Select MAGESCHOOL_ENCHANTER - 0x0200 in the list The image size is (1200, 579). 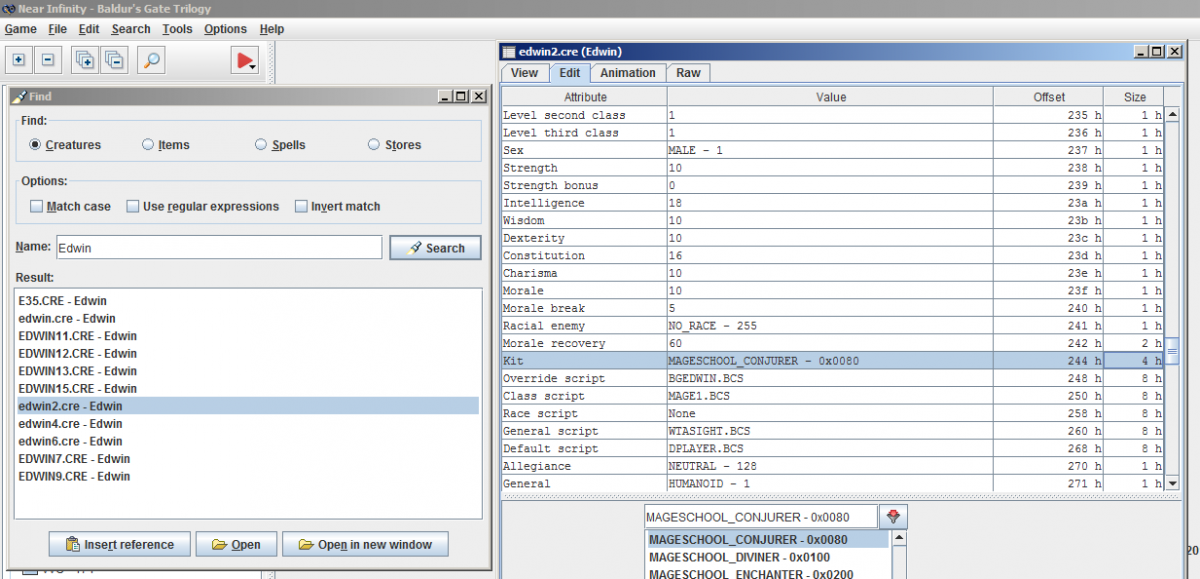(x=766, y=574)
